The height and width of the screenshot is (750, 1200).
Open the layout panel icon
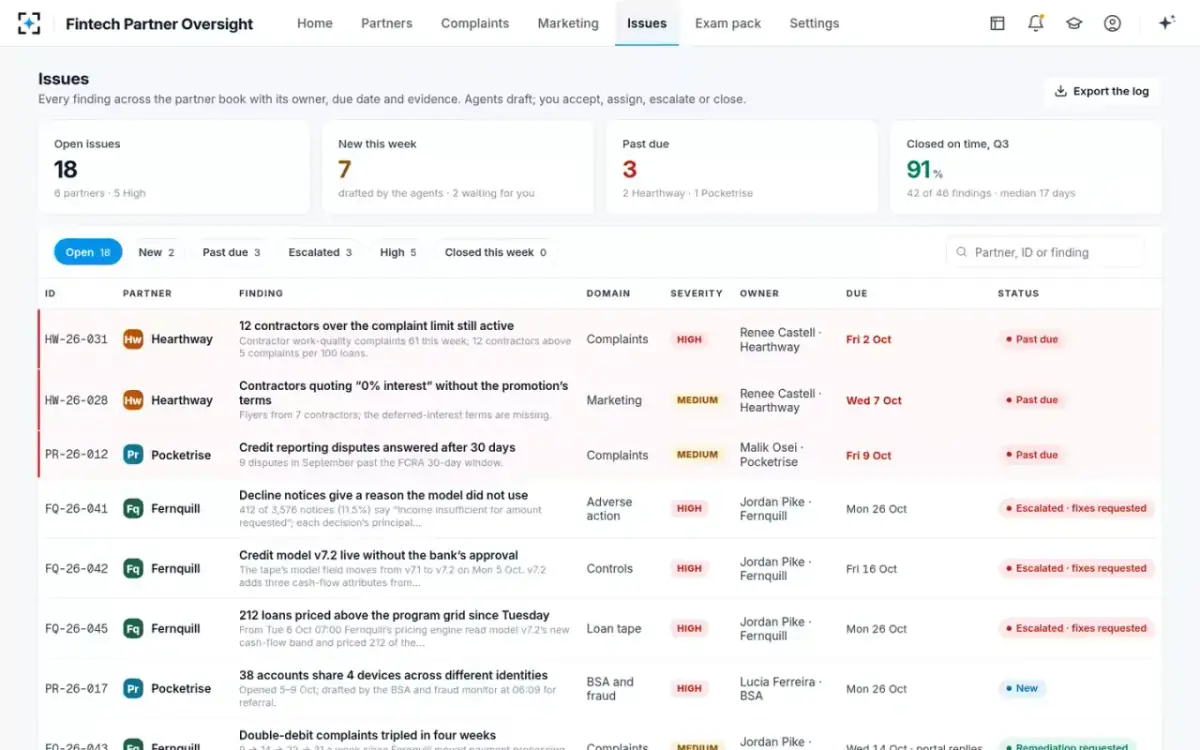pos(997,23)
